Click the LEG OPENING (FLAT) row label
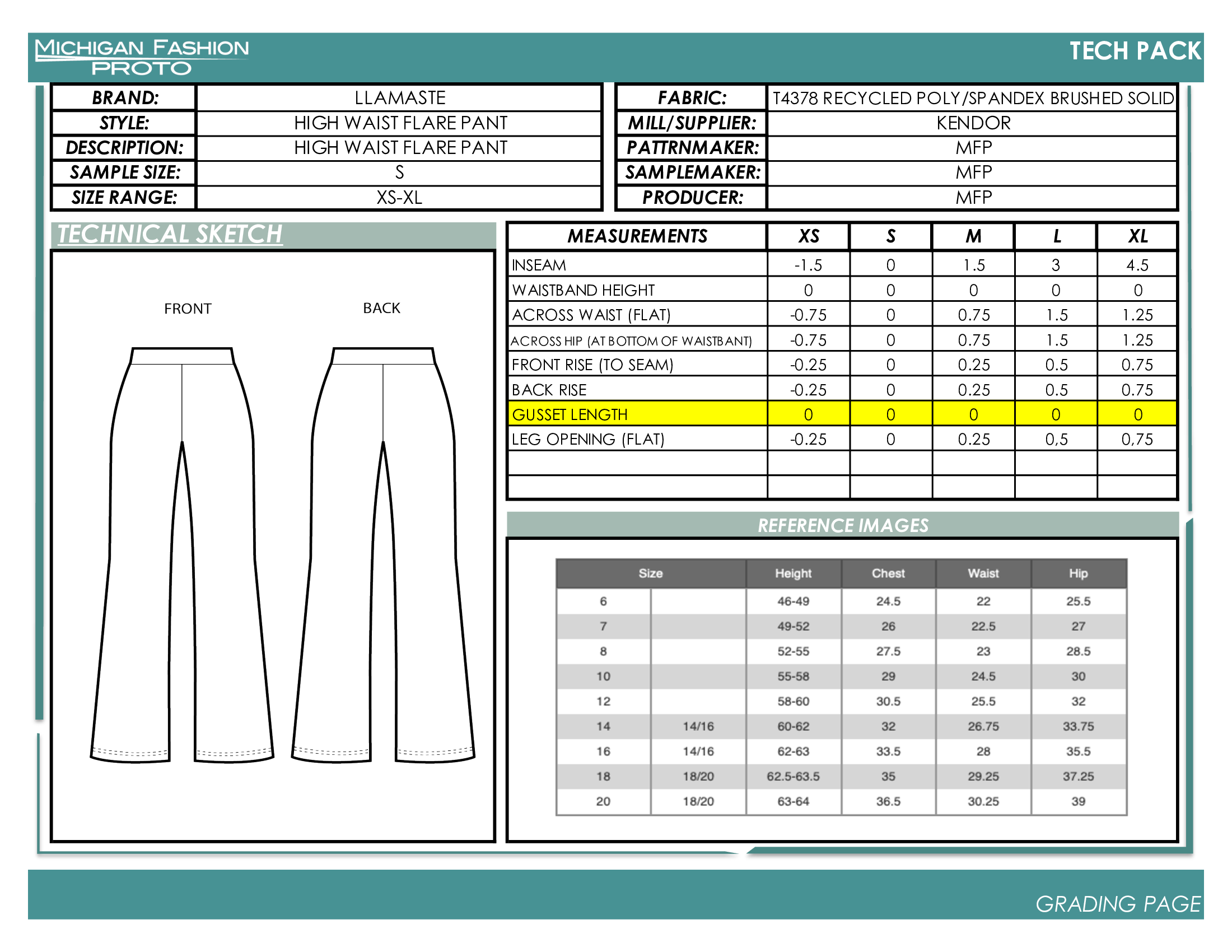 click(588, 440)
